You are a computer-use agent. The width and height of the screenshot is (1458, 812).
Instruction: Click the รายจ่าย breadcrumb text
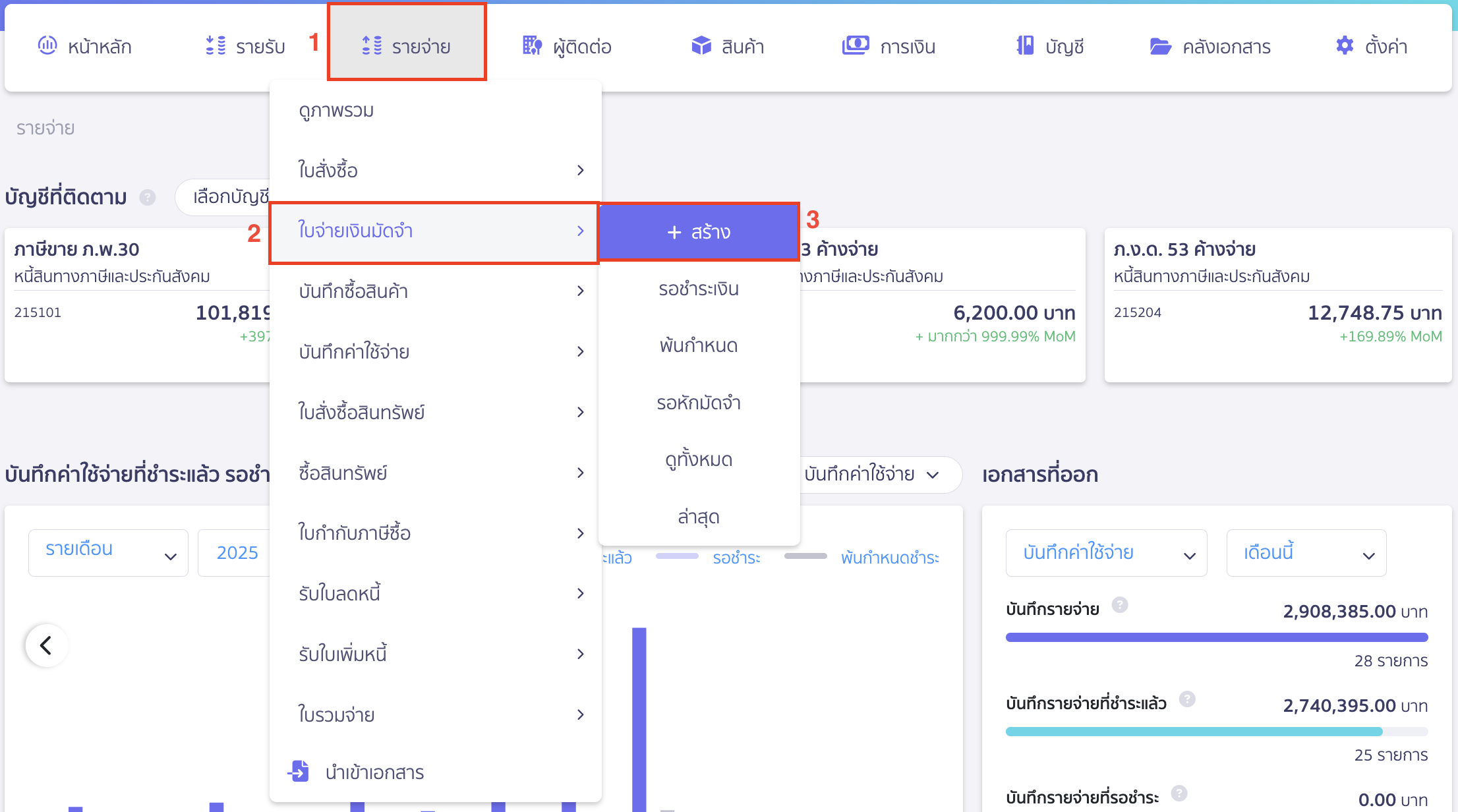(45, 128)
